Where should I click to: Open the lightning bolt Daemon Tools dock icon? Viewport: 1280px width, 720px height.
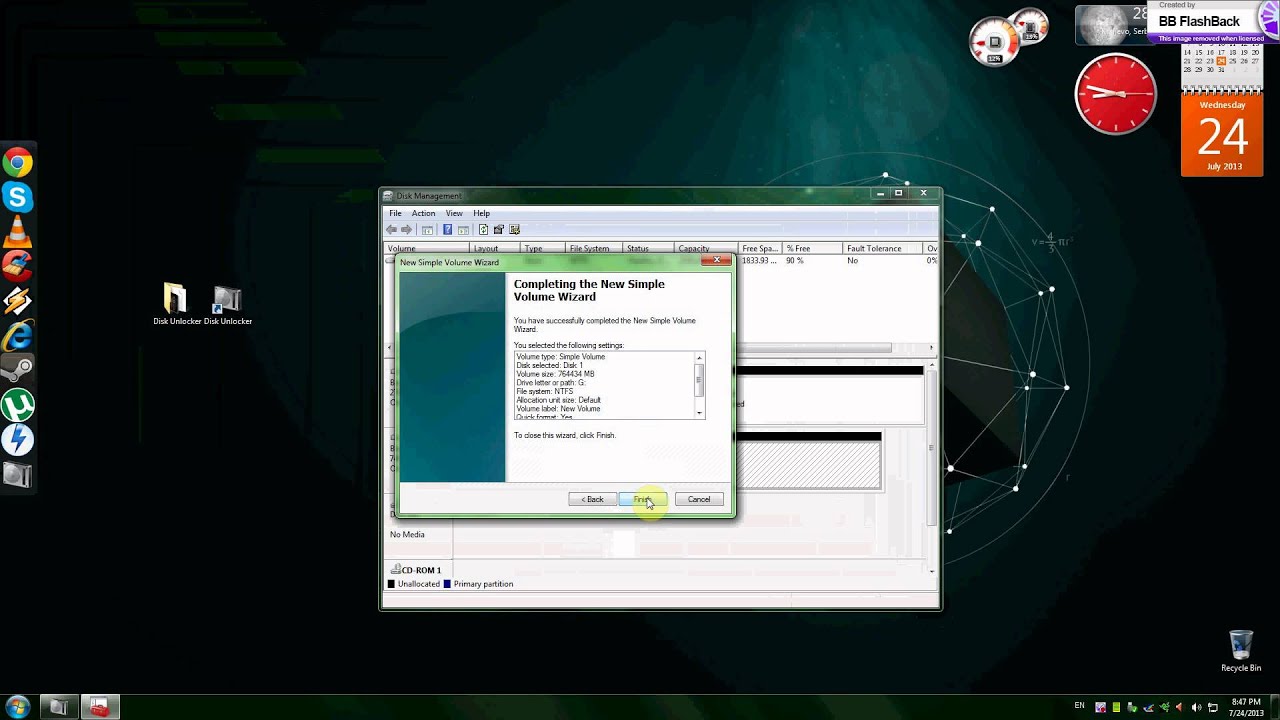click(17, 440)
